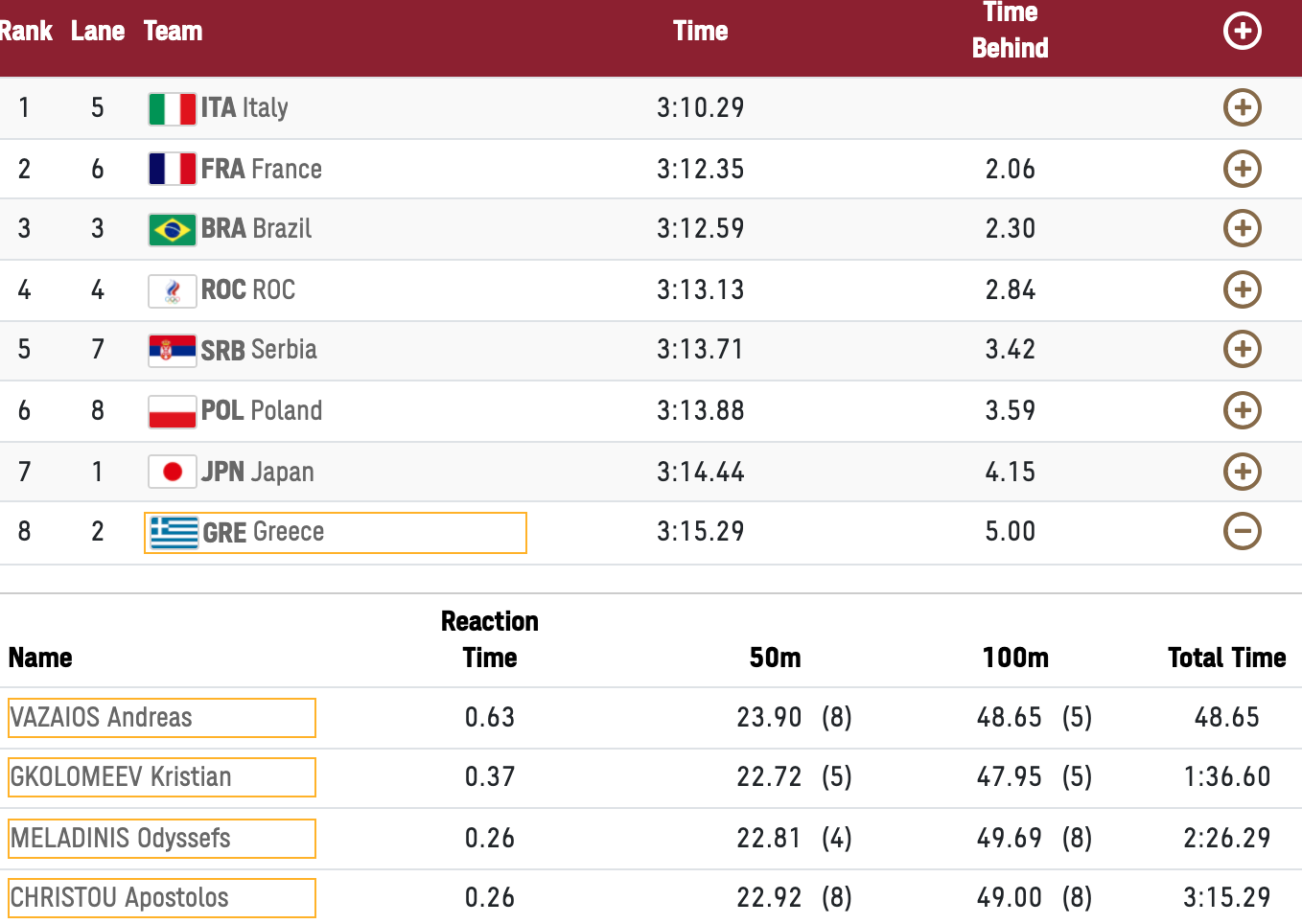
Task: Click the Greece flag icon
Action: coord(174,533)
